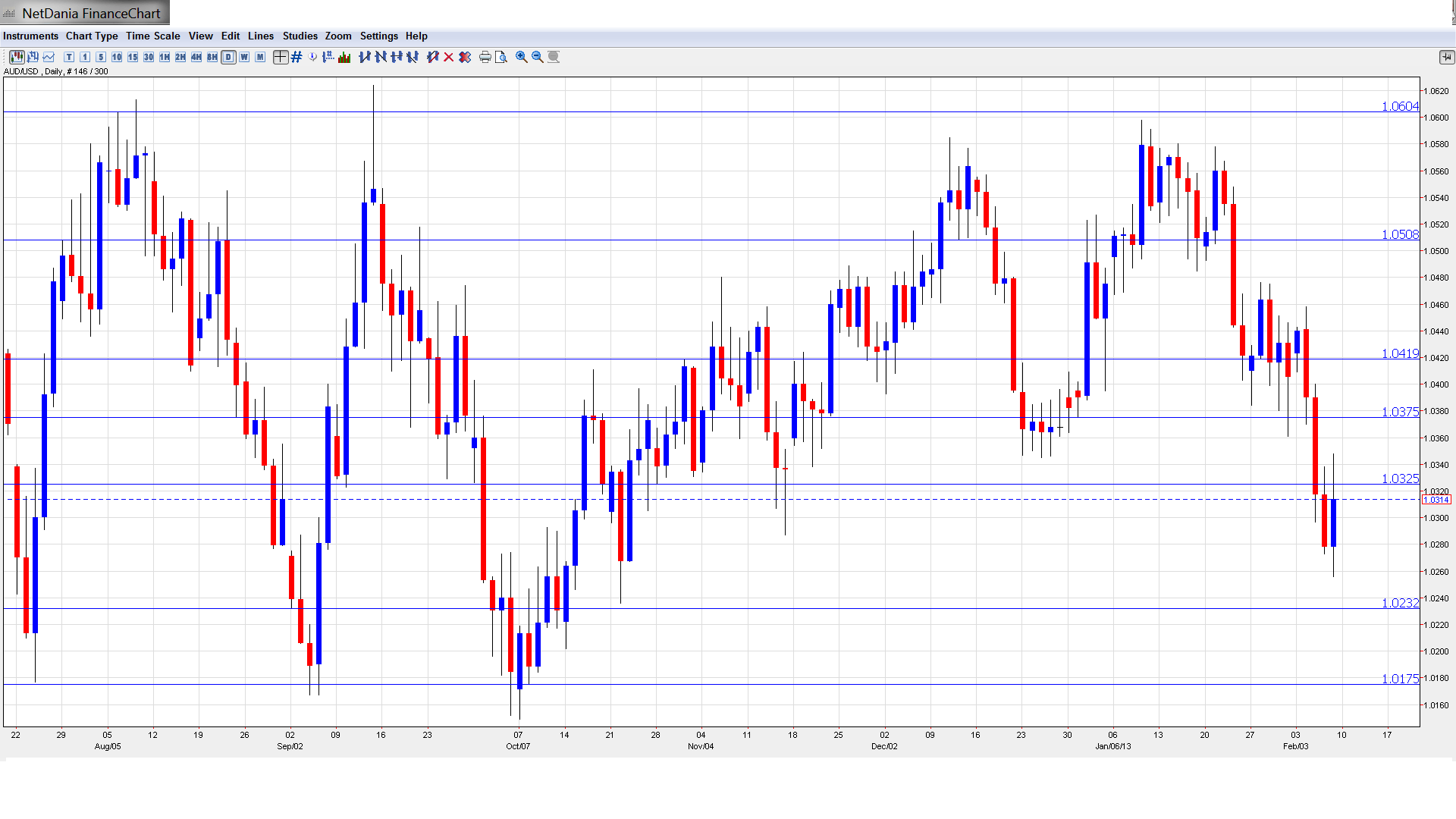
Task: Click the print chart icon
Action: click(485, 57)
